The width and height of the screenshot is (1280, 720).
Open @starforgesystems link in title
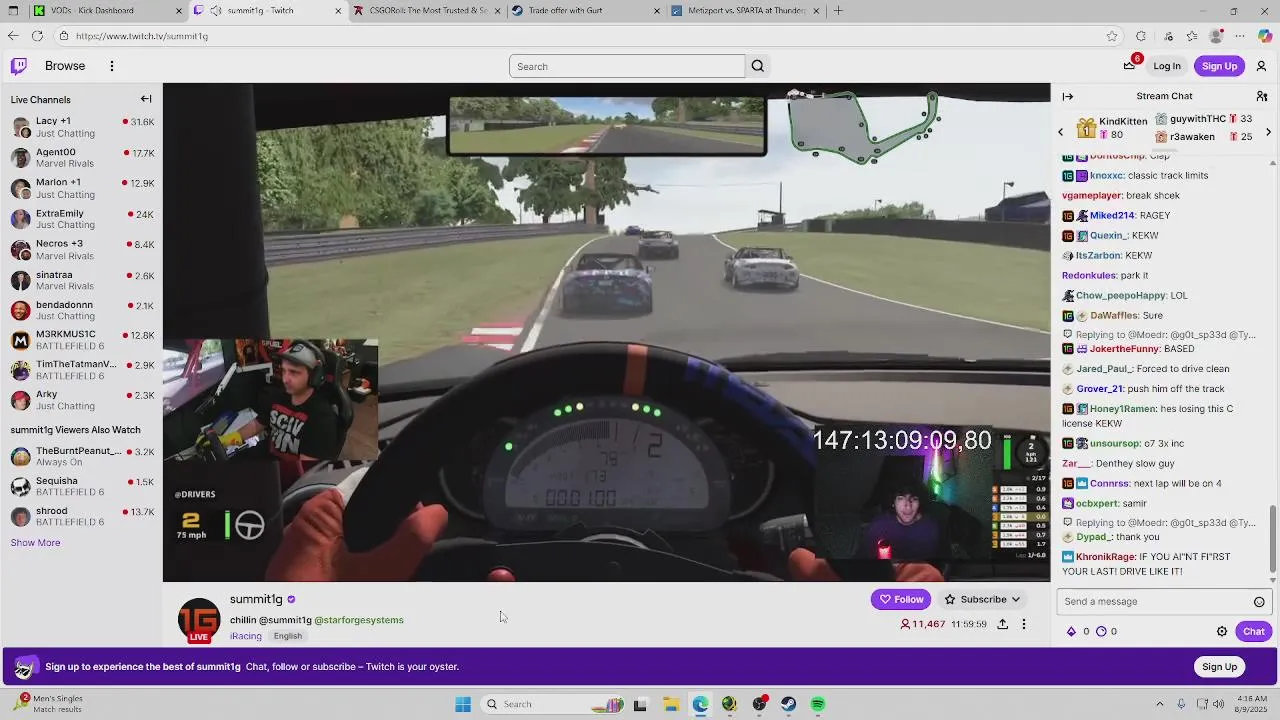[359, 620]
